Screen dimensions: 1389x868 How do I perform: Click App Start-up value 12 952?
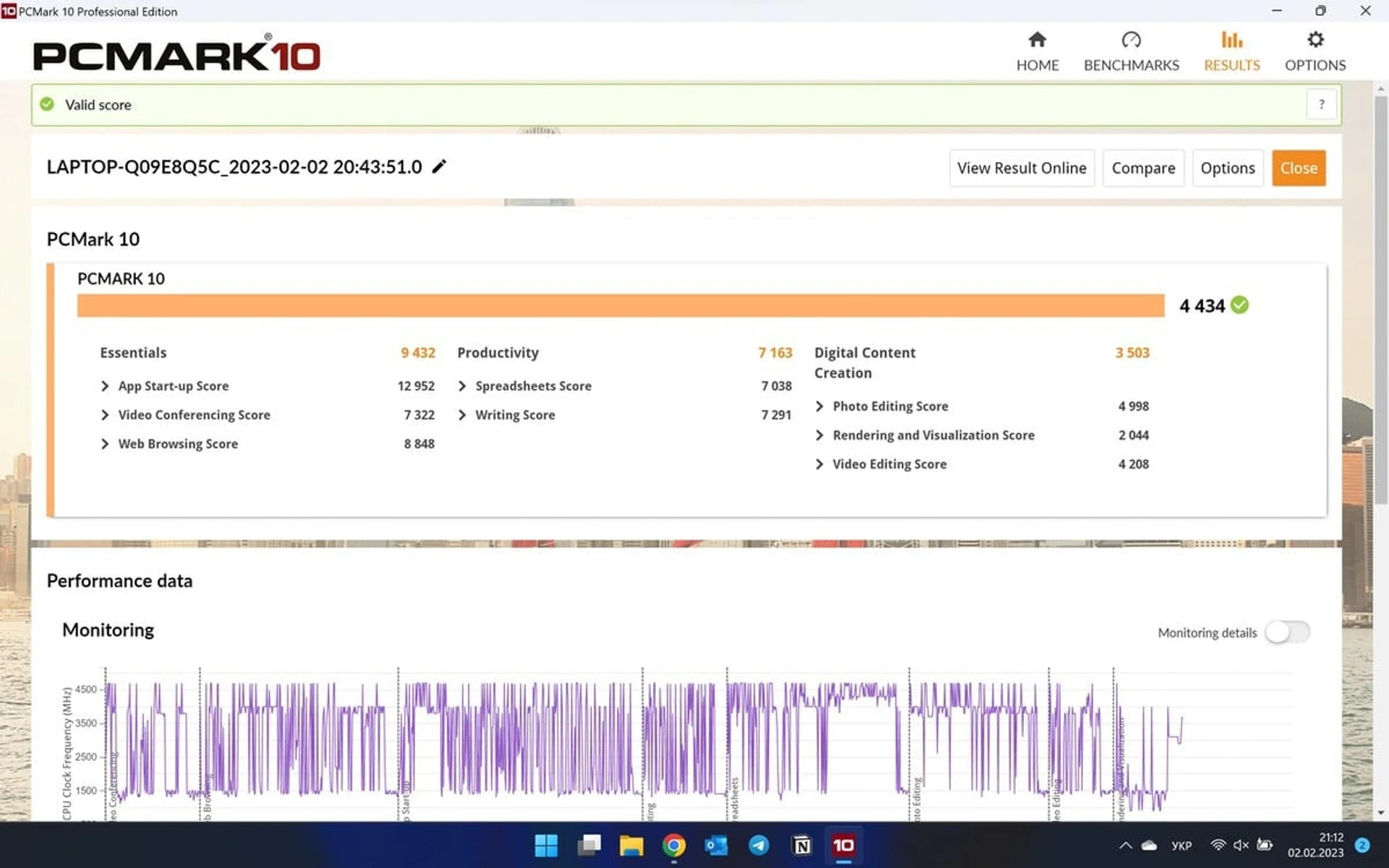[x=416, y=386]
